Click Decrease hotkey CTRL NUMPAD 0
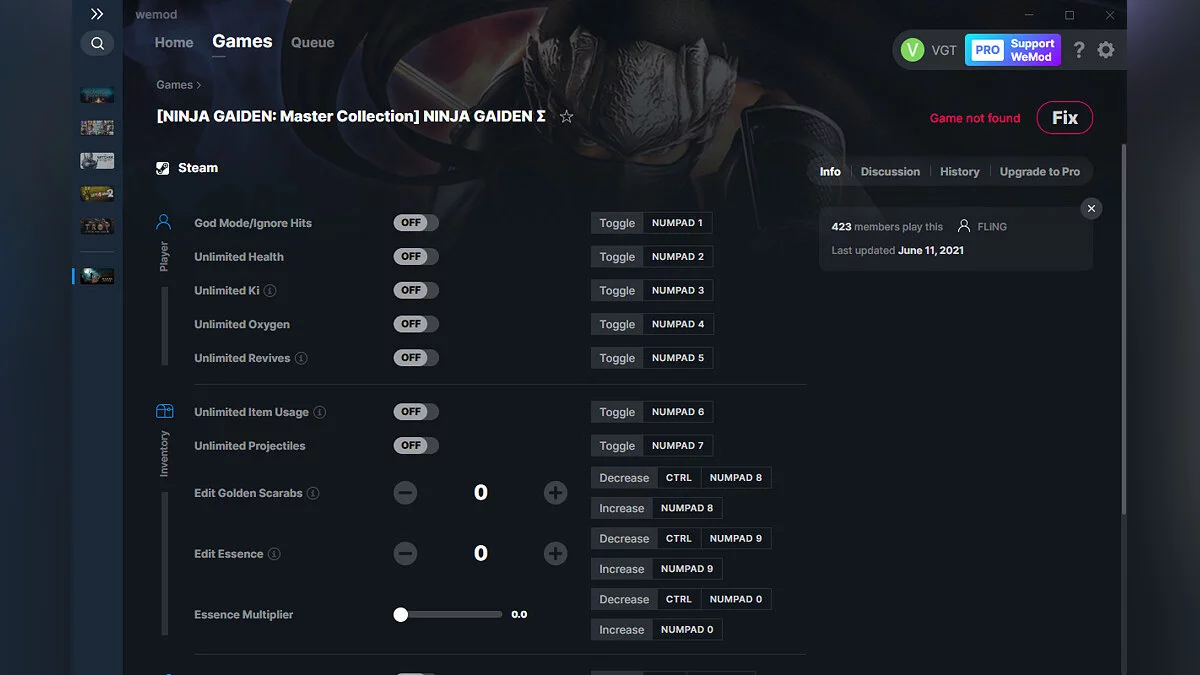 (x=681, y=600)
